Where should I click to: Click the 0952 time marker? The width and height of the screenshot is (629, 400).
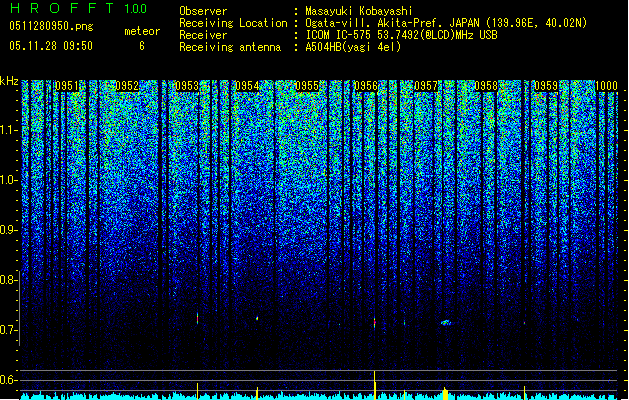[127, 86]
